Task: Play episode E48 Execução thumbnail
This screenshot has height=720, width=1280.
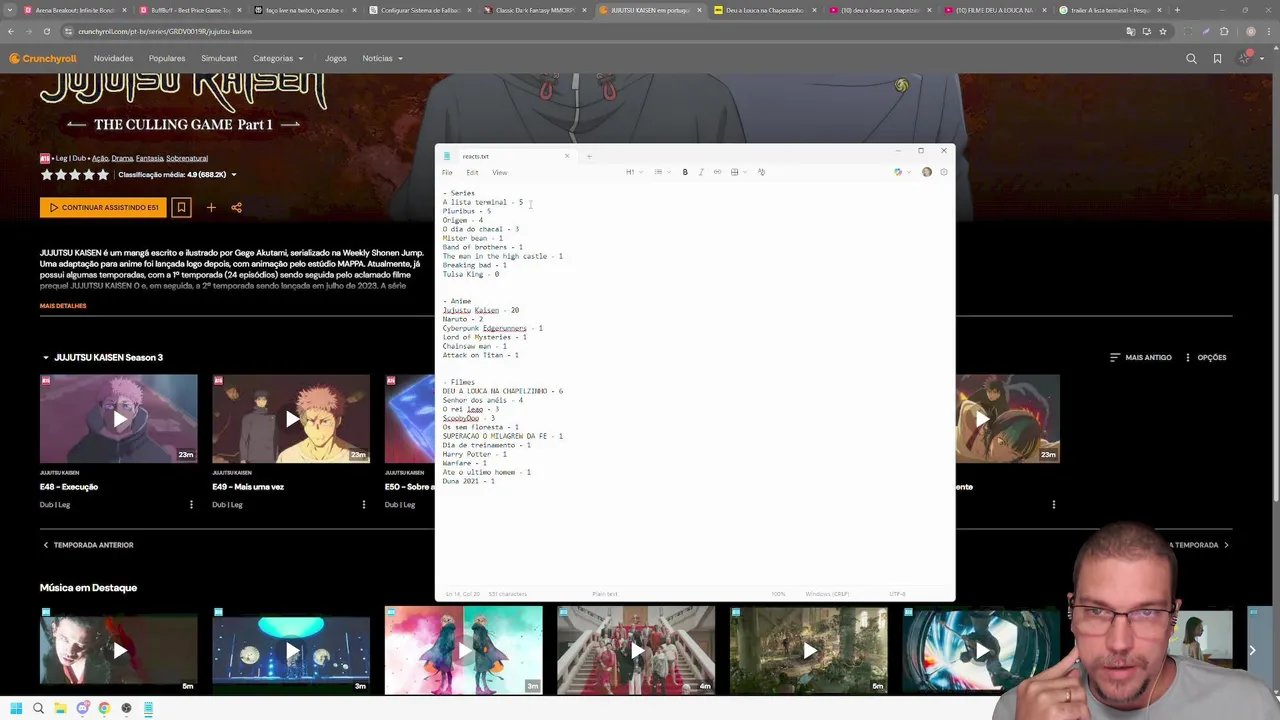Action: (x=119, y=419)
